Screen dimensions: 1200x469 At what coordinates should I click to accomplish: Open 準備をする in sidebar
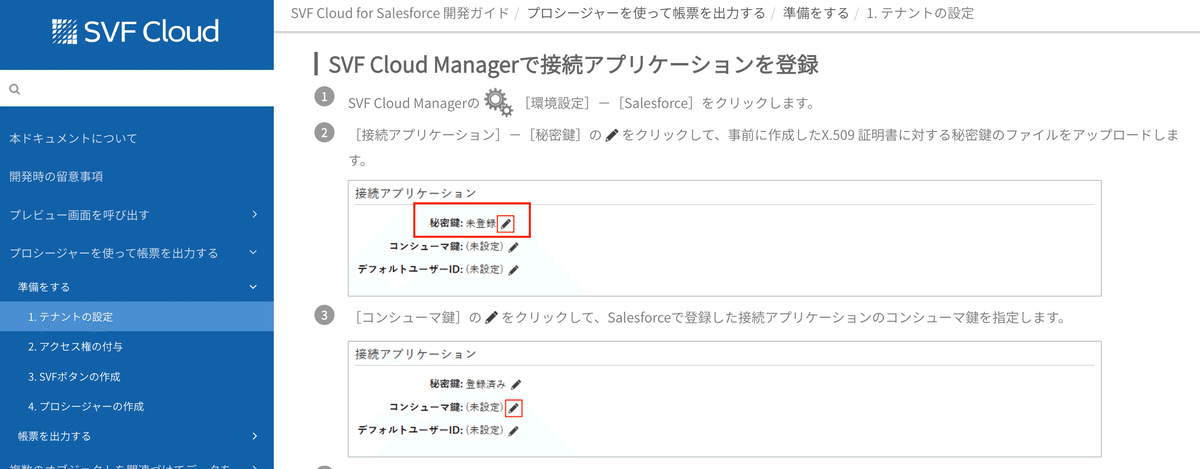[44, 287]
